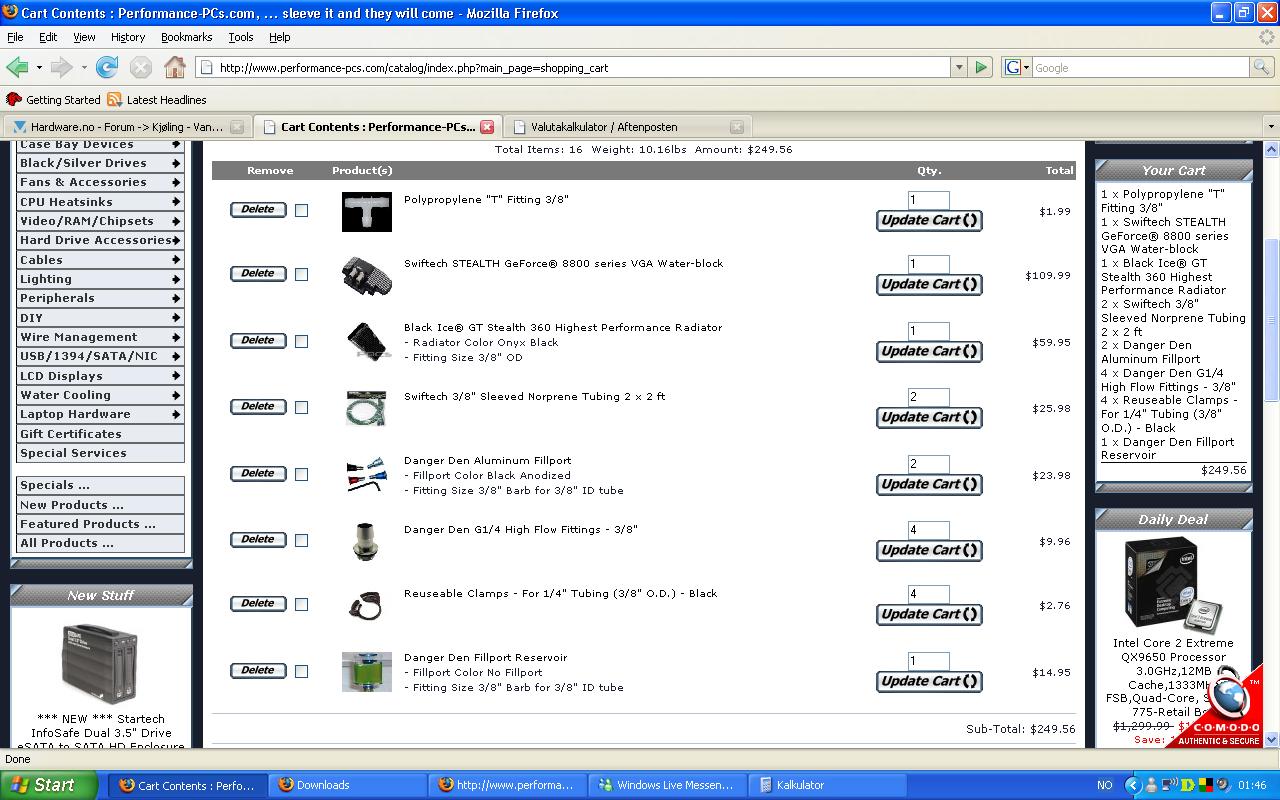1280x800 pixels.
Task: Open the File menu
Action: [x=15, y=37]
